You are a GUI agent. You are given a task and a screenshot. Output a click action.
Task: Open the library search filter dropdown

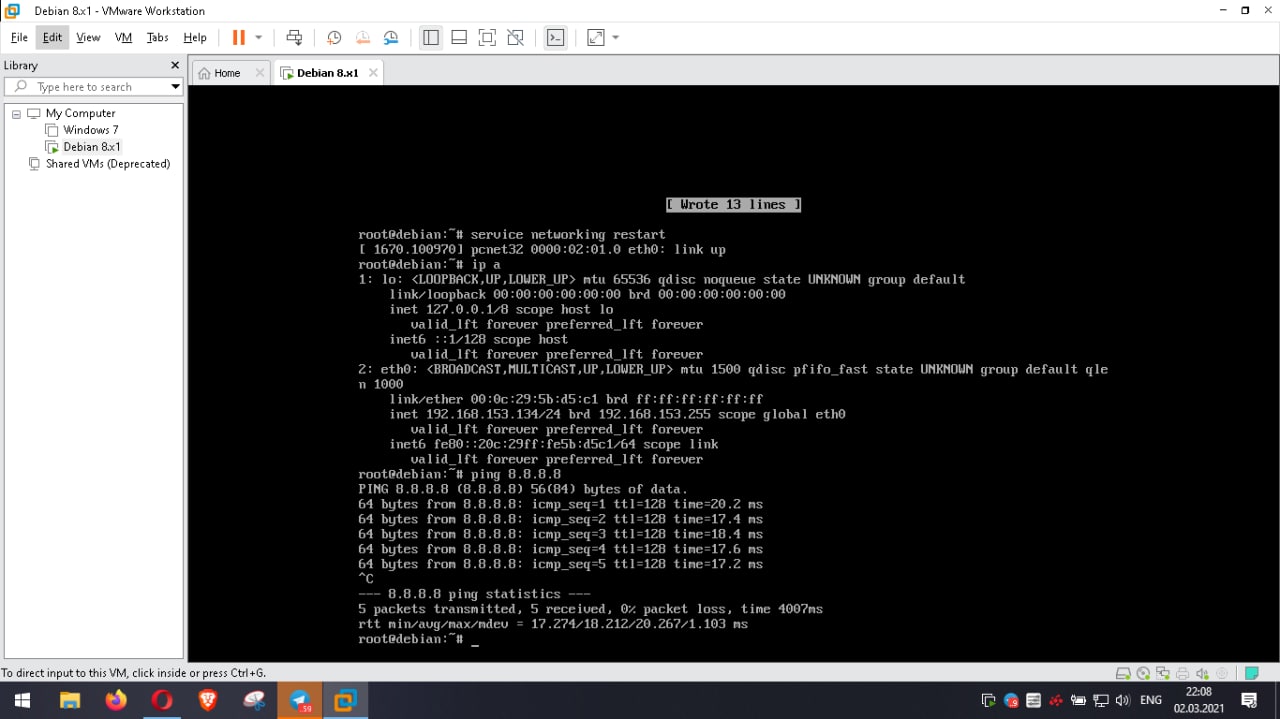point(176,87)
